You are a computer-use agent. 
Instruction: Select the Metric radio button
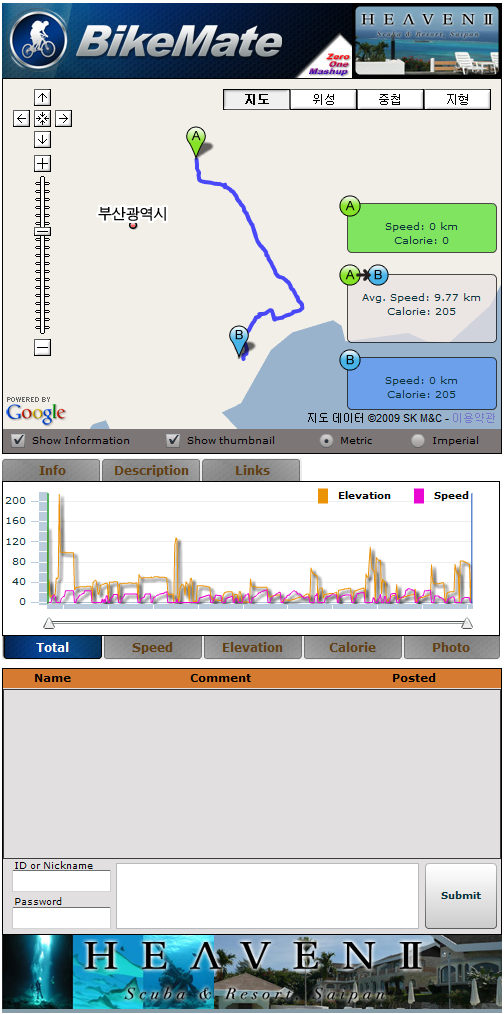coord(327,440)
